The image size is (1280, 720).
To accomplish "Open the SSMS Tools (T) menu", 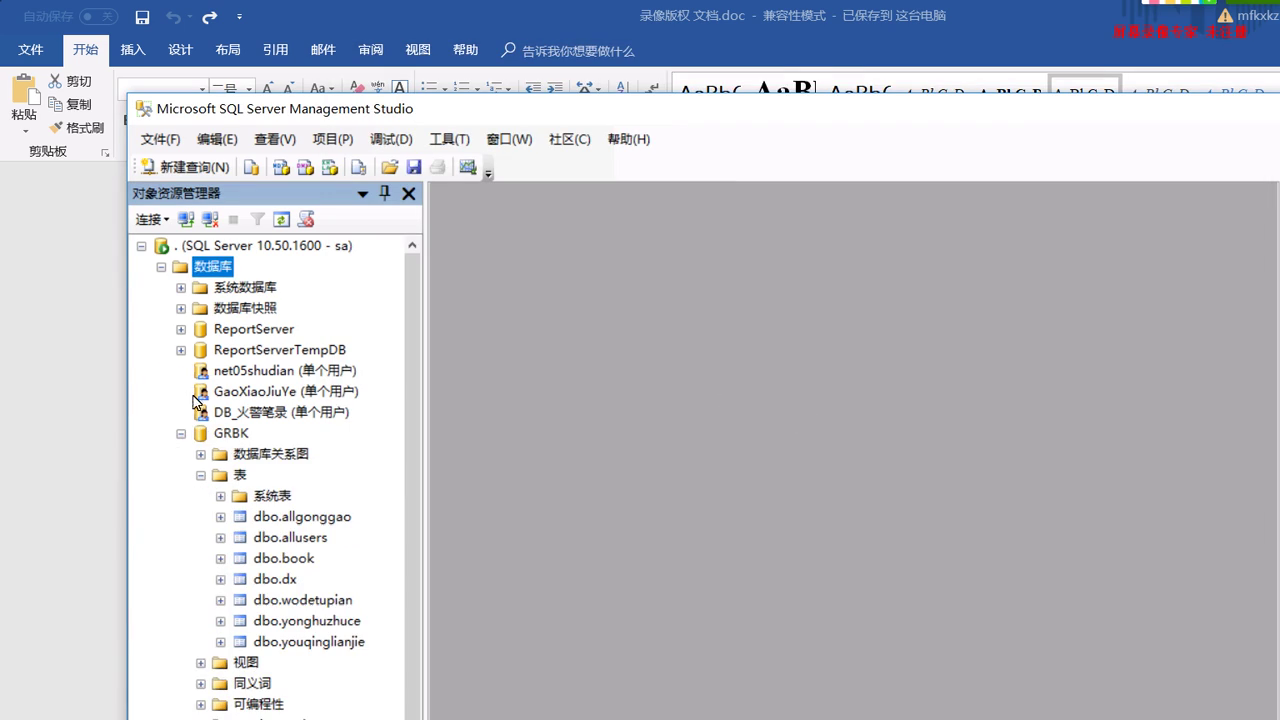I will [449, 139].
